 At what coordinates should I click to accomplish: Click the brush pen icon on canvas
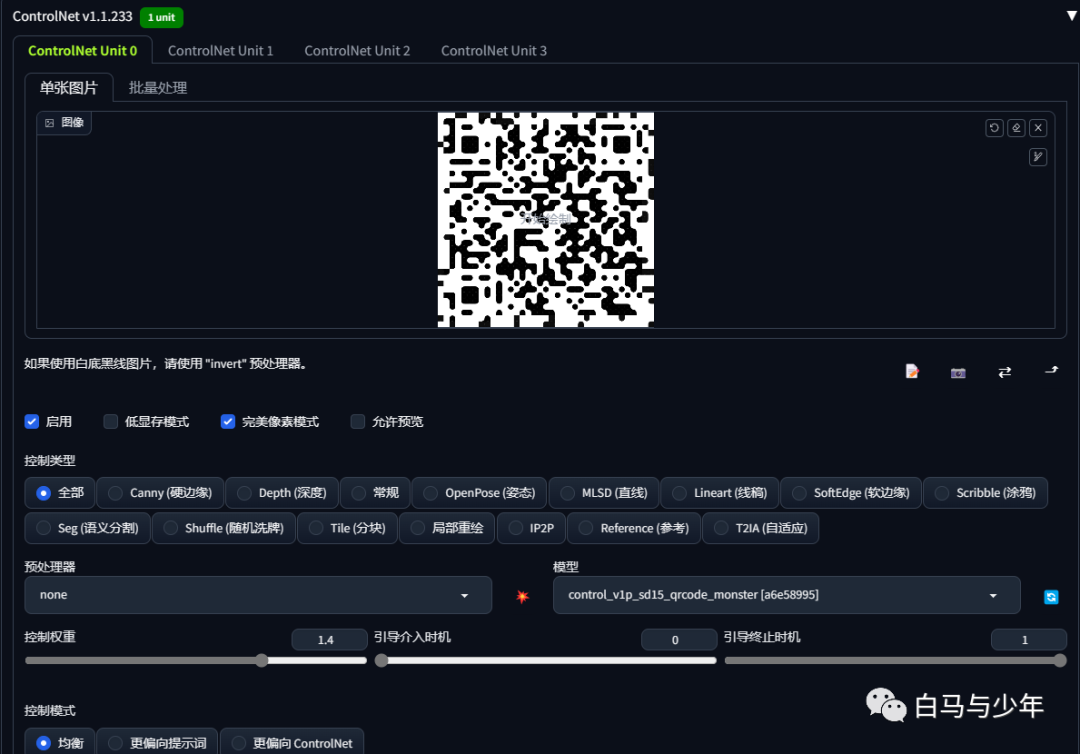coord(1038,157)
